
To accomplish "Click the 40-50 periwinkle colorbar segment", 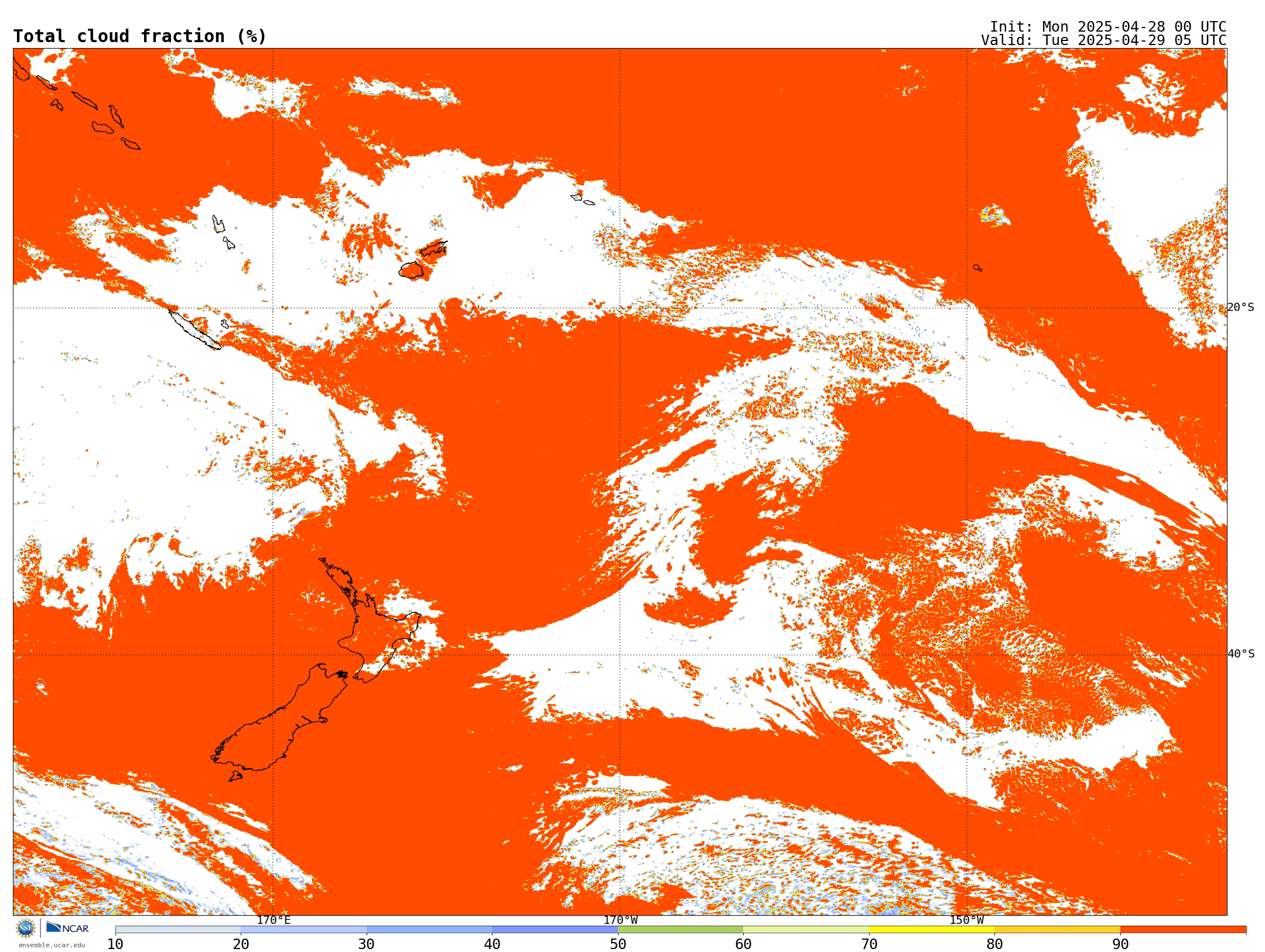I will 555,930.
